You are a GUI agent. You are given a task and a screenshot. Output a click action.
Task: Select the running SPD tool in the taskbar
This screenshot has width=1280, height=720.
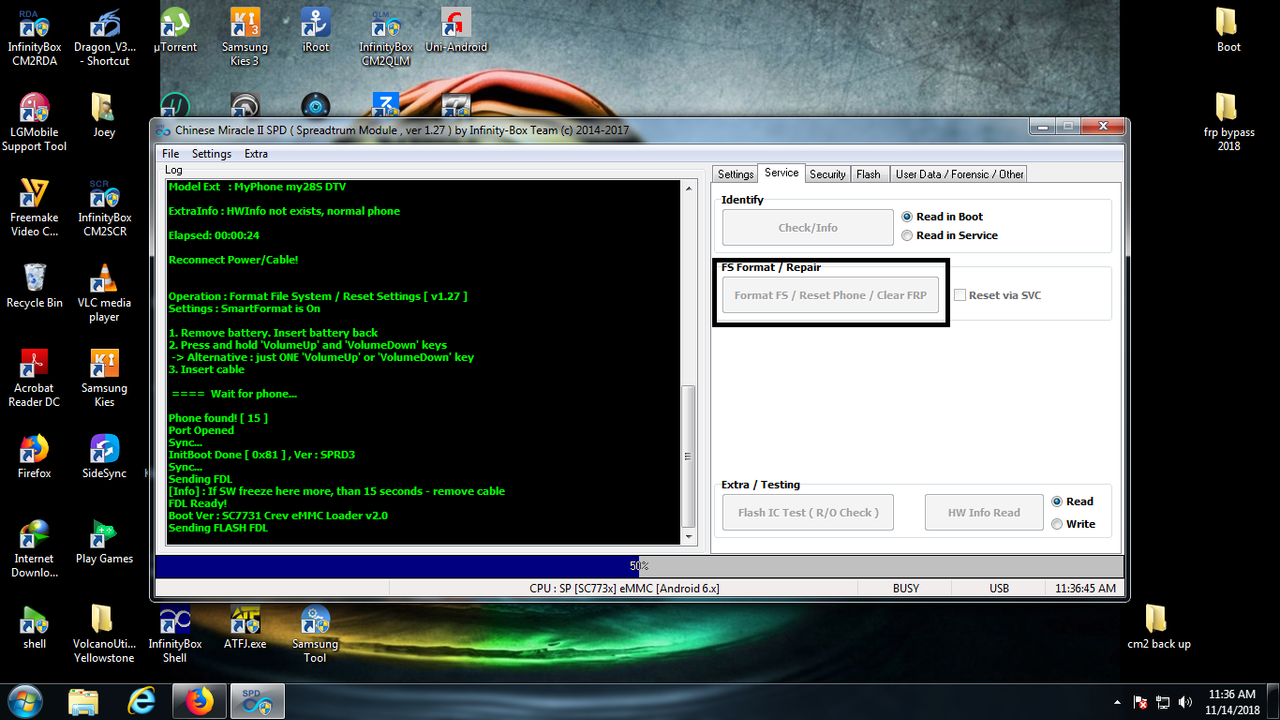[257, 701]
